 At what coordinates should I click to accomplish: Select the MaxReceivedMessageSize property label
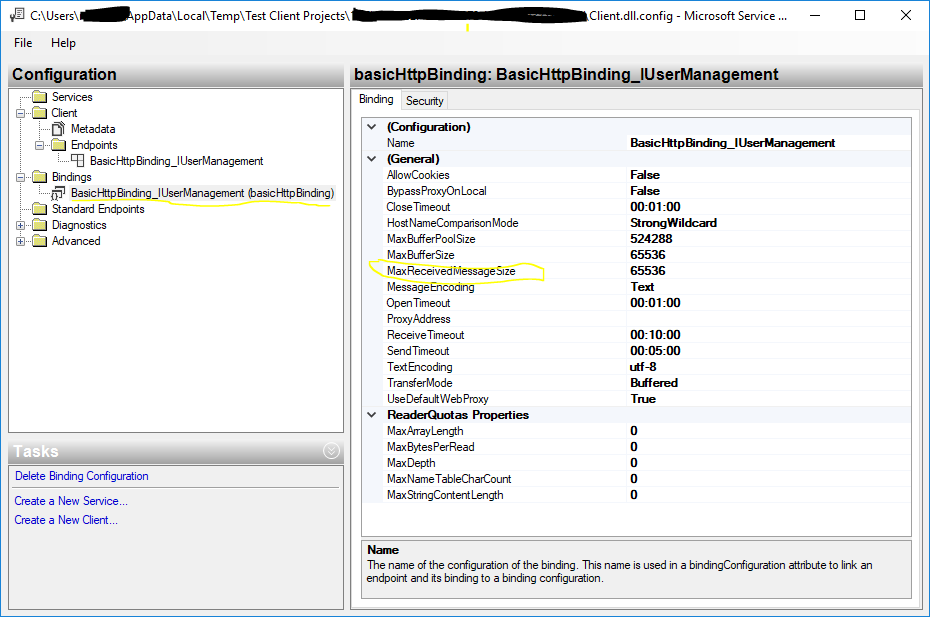tap(451, 271)
